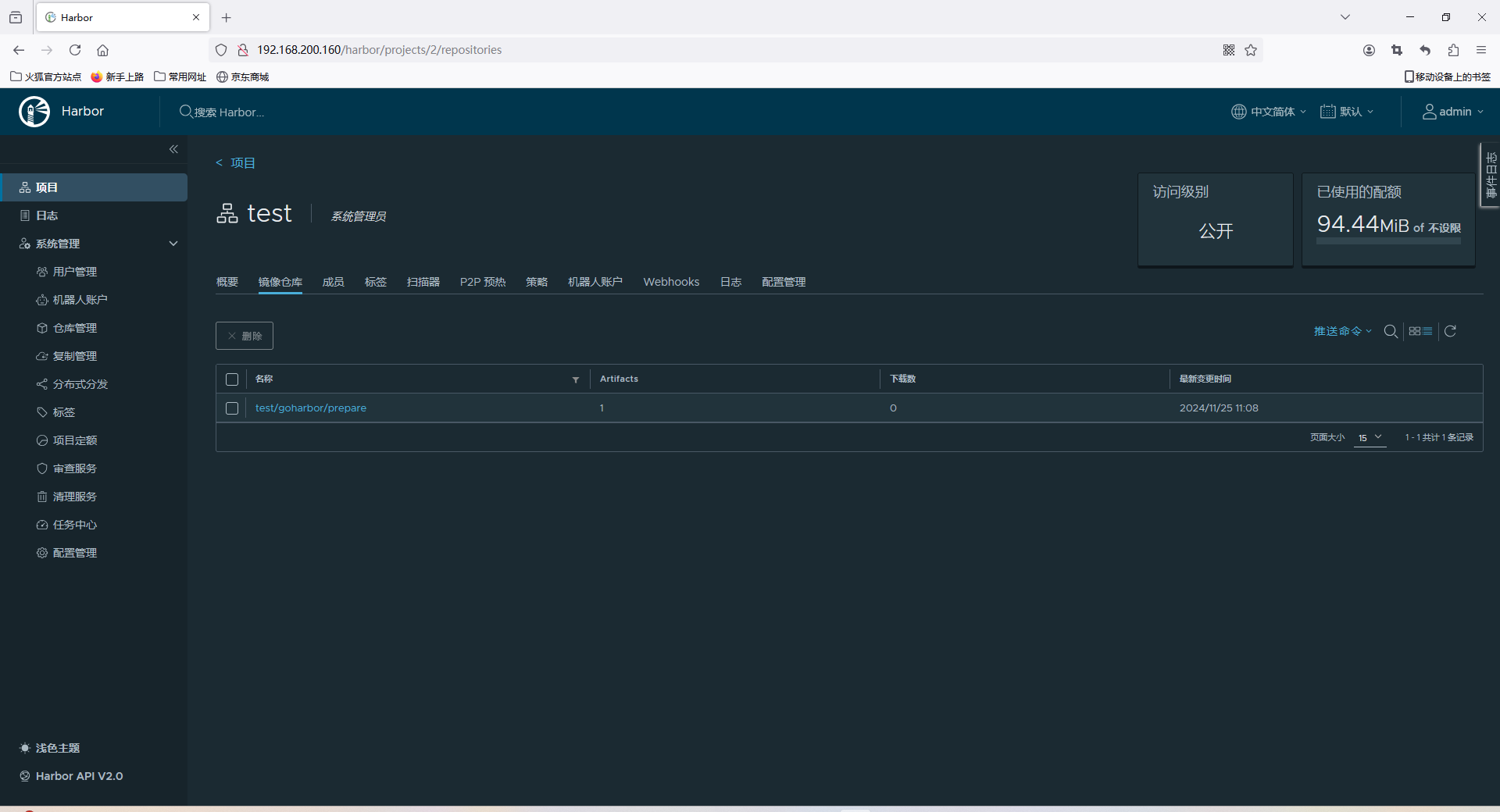Open the browser application menu
This screenshot has width=1500, height=812.
(x=1481, y=50)
